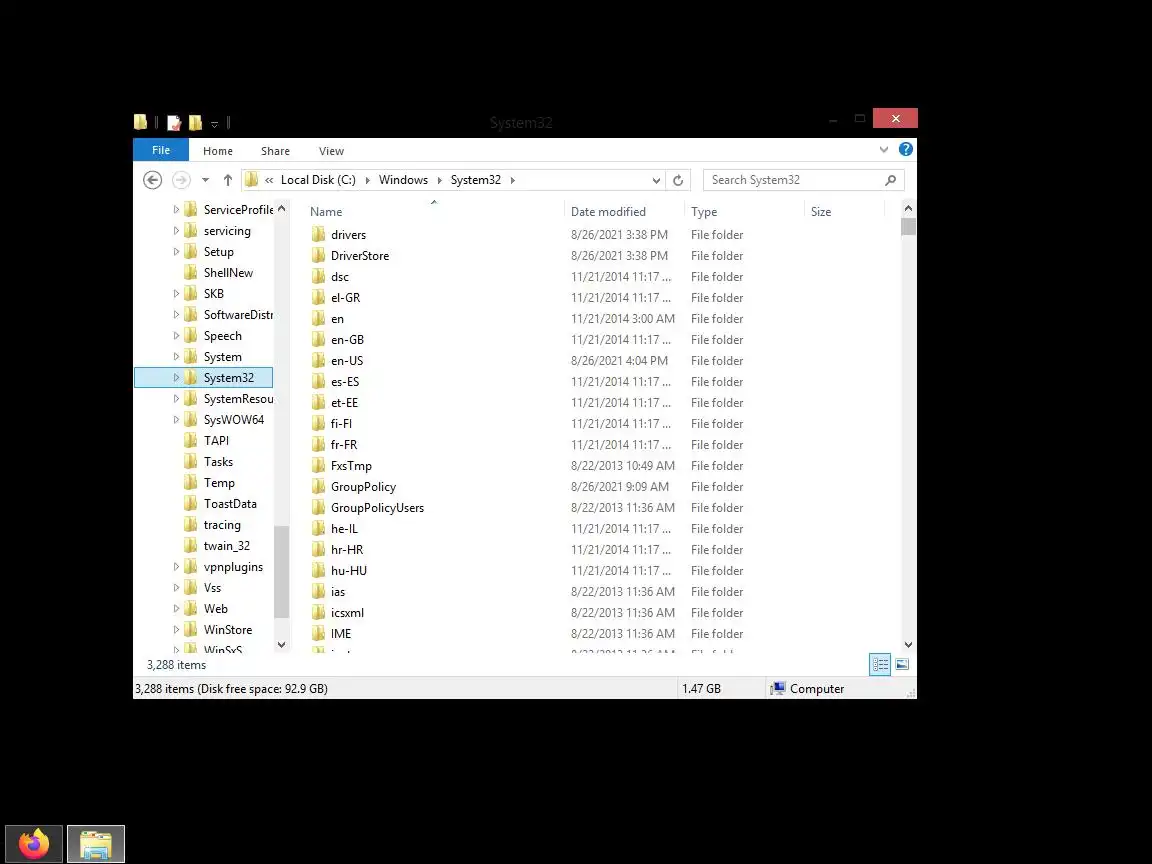
Task: Go up one folder level
Action: (228, 180)
